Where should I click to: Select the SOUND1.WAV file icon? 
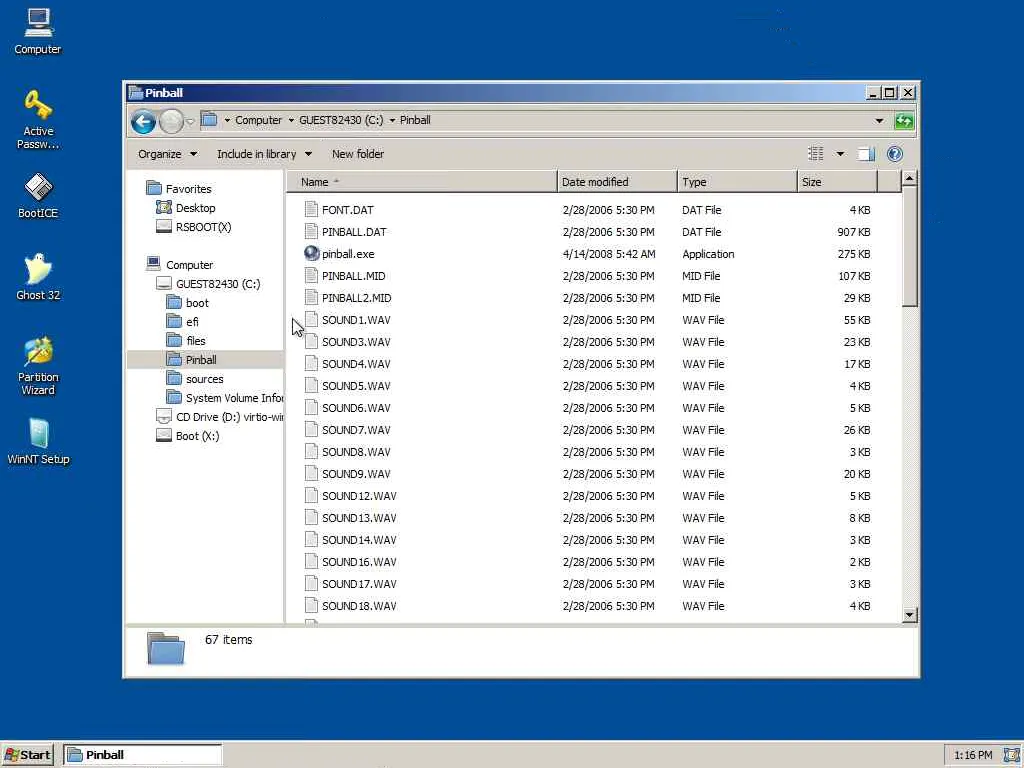tap(312, 320)
